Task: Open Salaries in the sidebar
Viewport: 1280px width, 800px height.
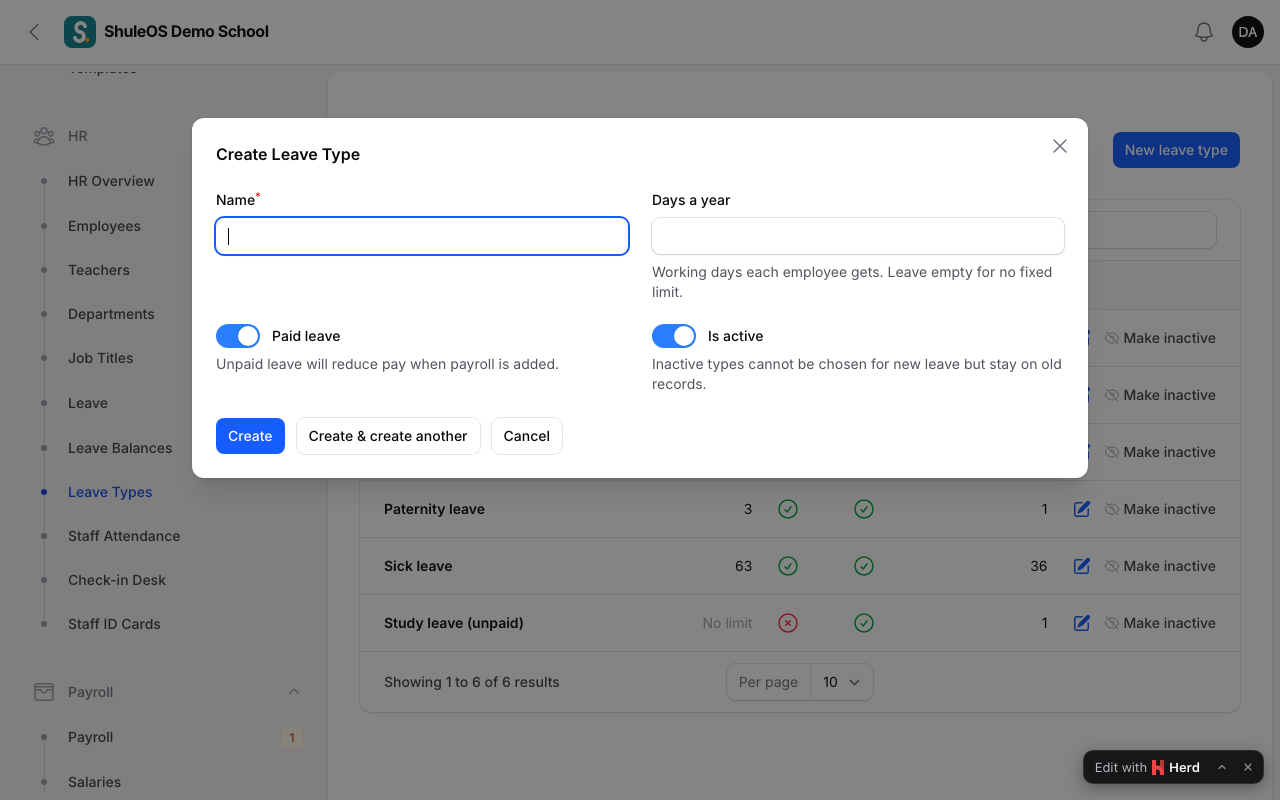Action: click(x=94, y=782)
